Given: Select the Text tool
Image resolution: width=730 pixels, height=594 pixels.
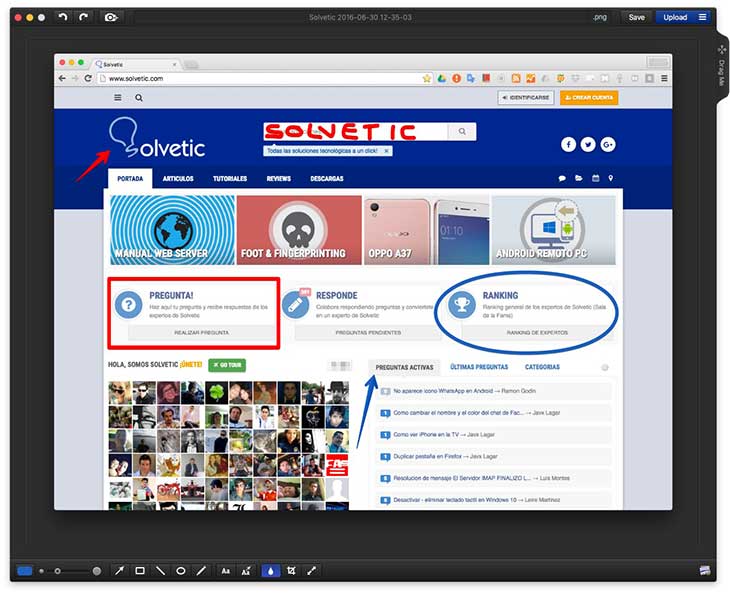Looking at the screenshot, I should click(x=225, y=571).
